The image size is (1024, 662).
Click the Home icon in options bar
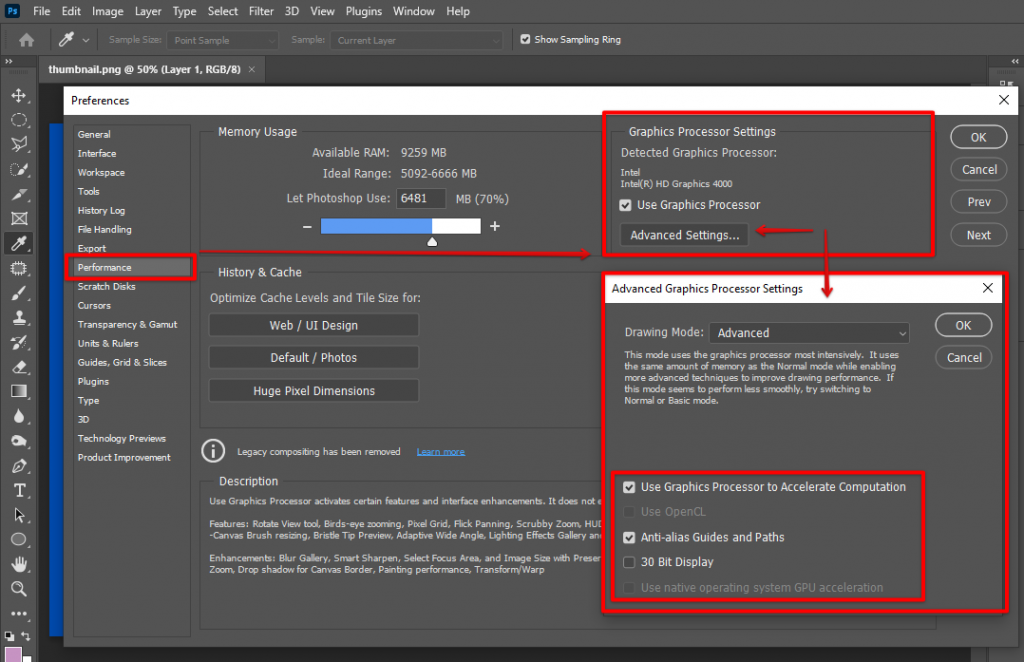click(x=26, y=40)
